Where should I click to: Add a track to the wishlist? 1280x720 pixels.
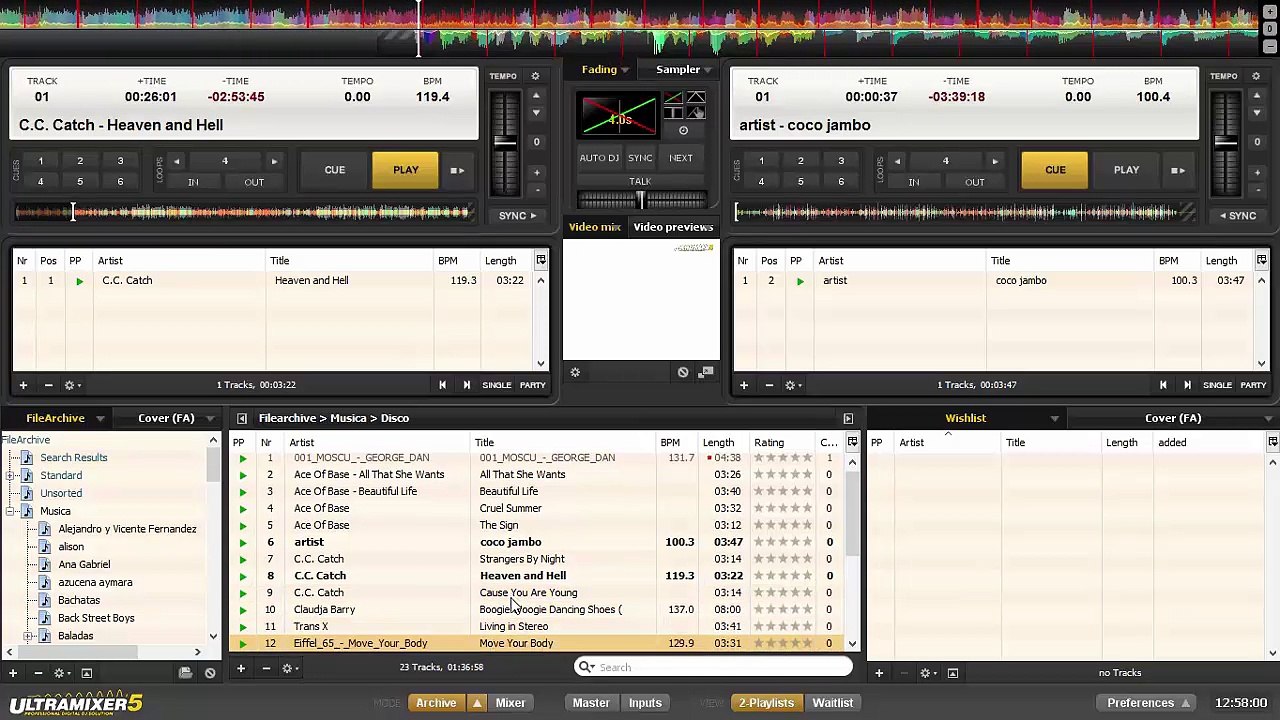[879, 673]
